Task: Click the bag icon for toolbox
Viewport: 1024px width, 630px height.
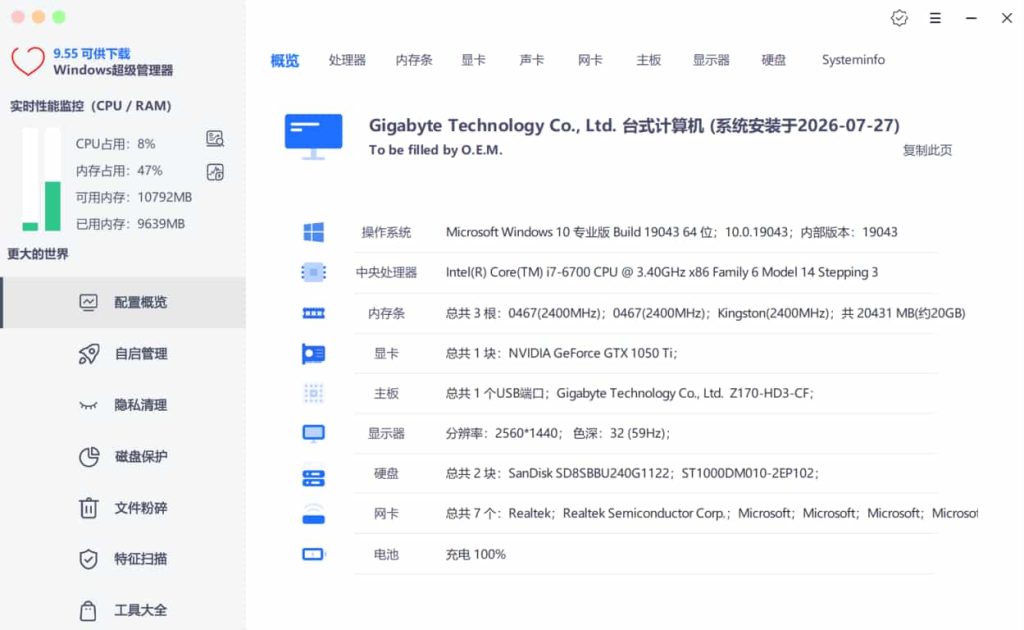Action: tap(88, 610)
